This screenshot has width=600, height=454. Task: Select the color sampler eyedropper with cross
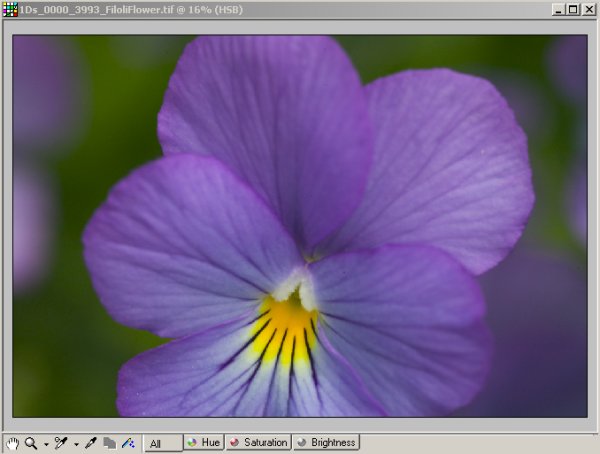click(61, 443)
